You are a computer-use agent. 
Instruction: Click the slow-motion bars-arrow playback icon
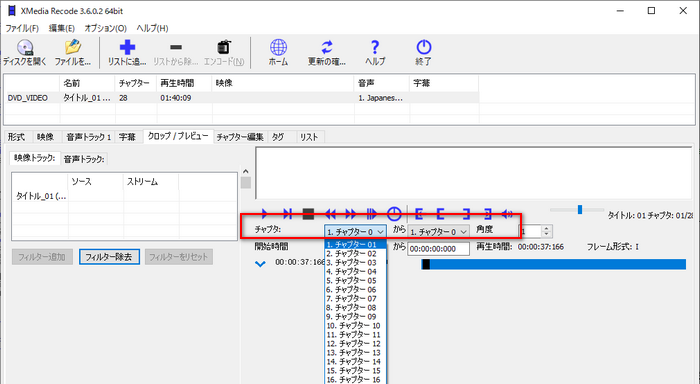(x=371, y=214)
